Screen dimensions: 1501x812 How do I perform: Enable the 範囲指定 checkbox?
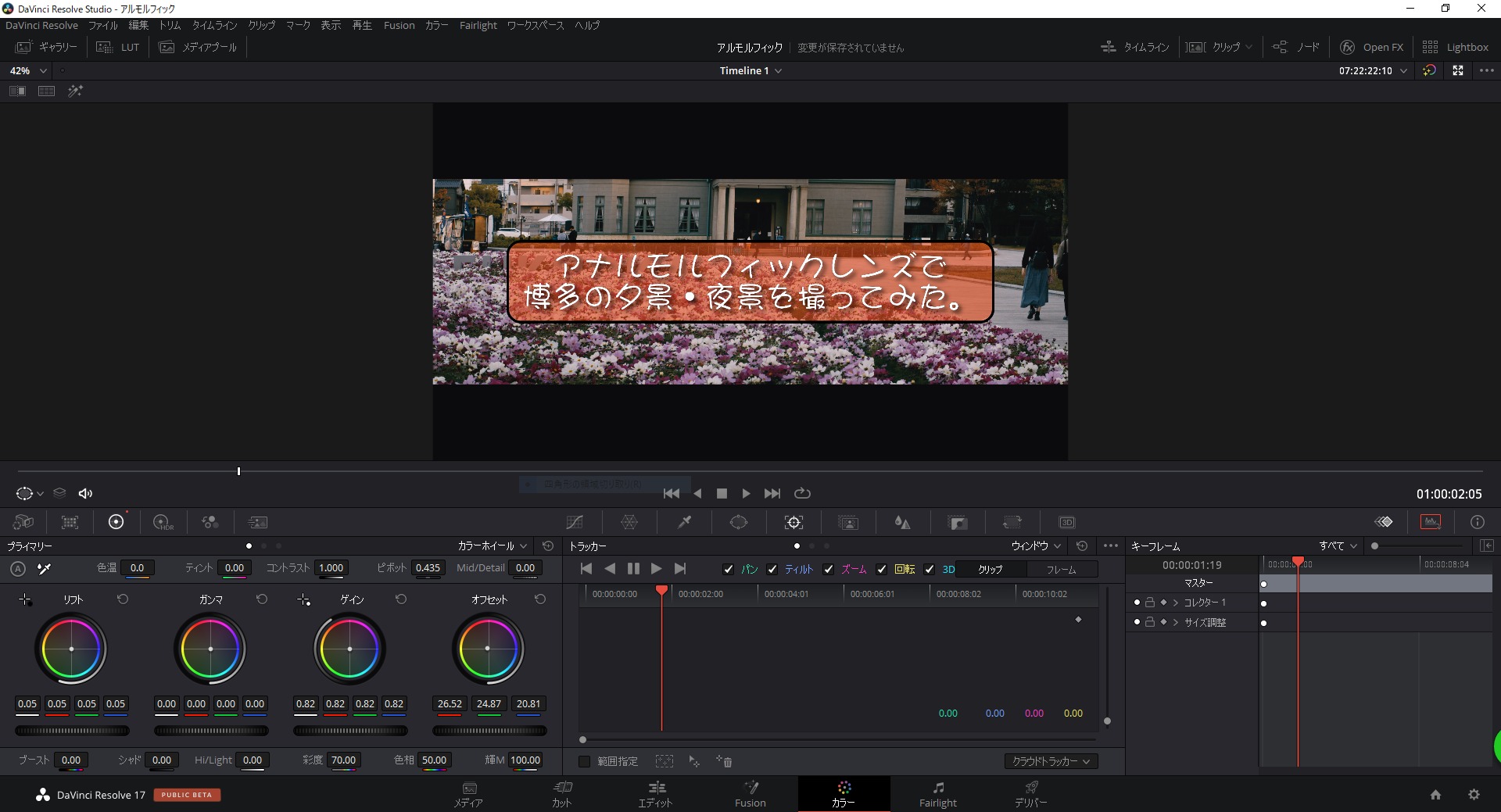[x=584, y=761]
